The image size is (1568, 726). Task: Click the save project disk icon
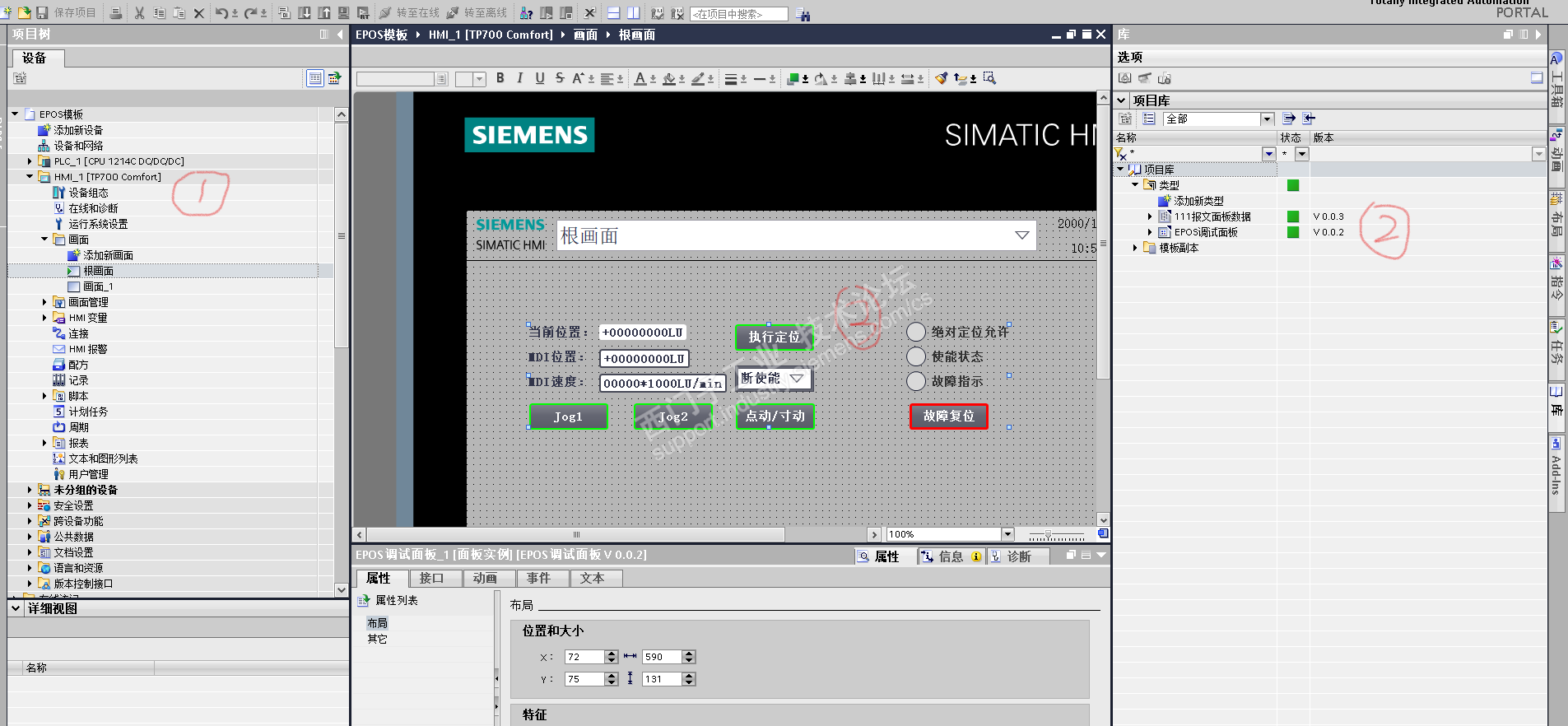[42, 12]
